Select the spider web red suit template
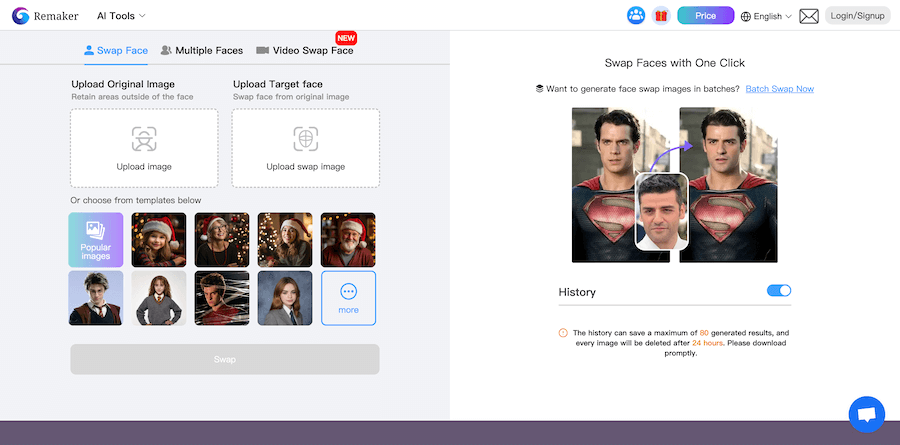The height and width of the screenshot is (445, 900). [x=222, y=298]
